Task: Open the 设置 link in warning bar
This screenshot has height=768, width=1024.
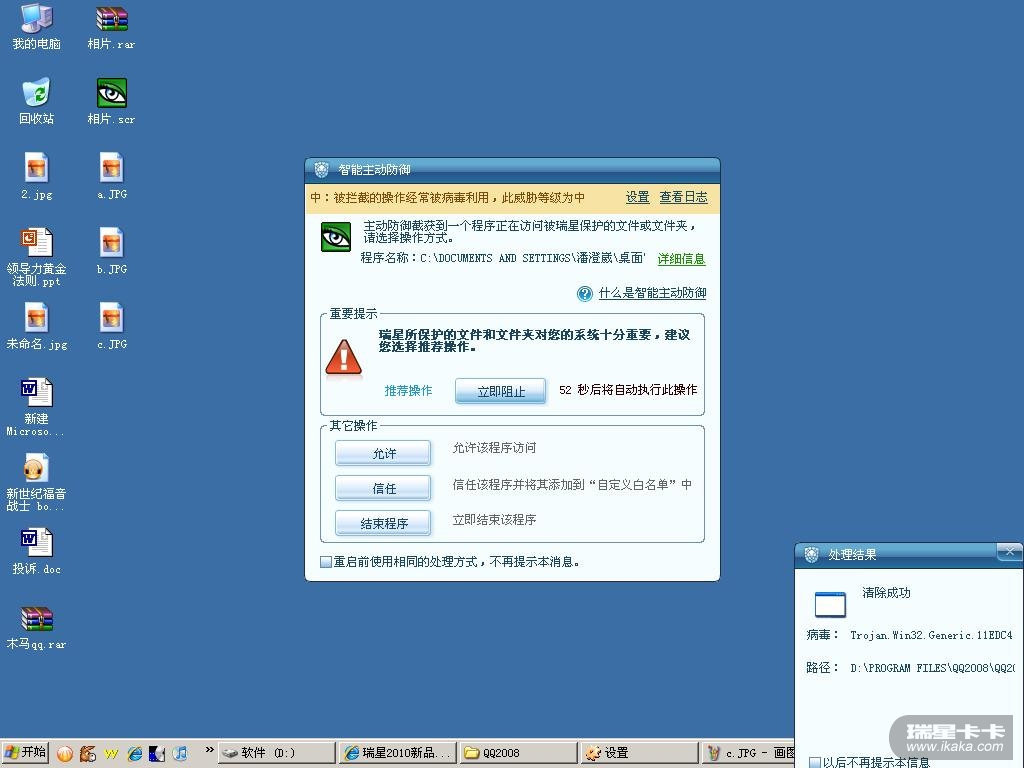Action: [x=637, y=197]
